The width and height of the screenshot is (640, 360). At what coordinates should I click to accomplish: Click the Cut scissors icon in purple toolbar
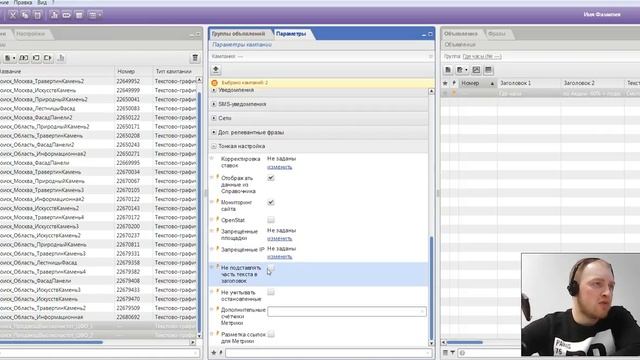pos(13,15)
